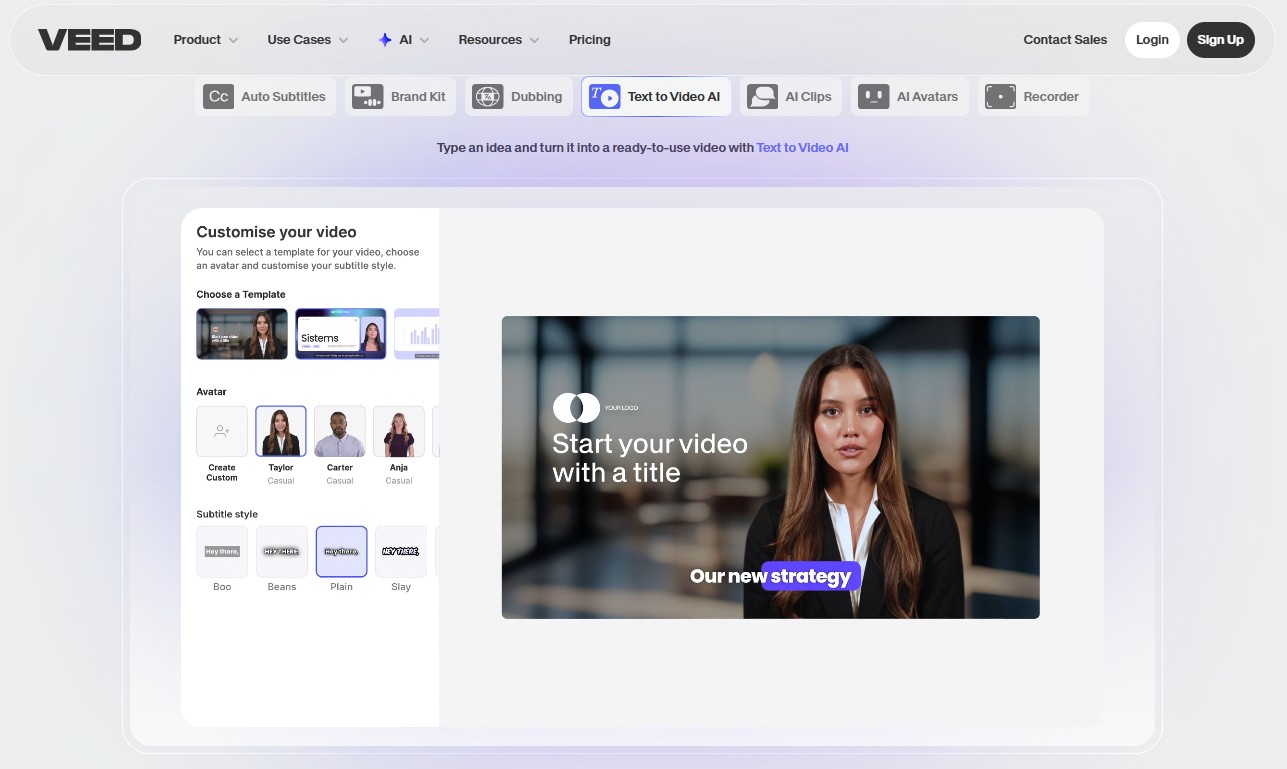Pick the Slay subtitle style

[x=401, y=552]
